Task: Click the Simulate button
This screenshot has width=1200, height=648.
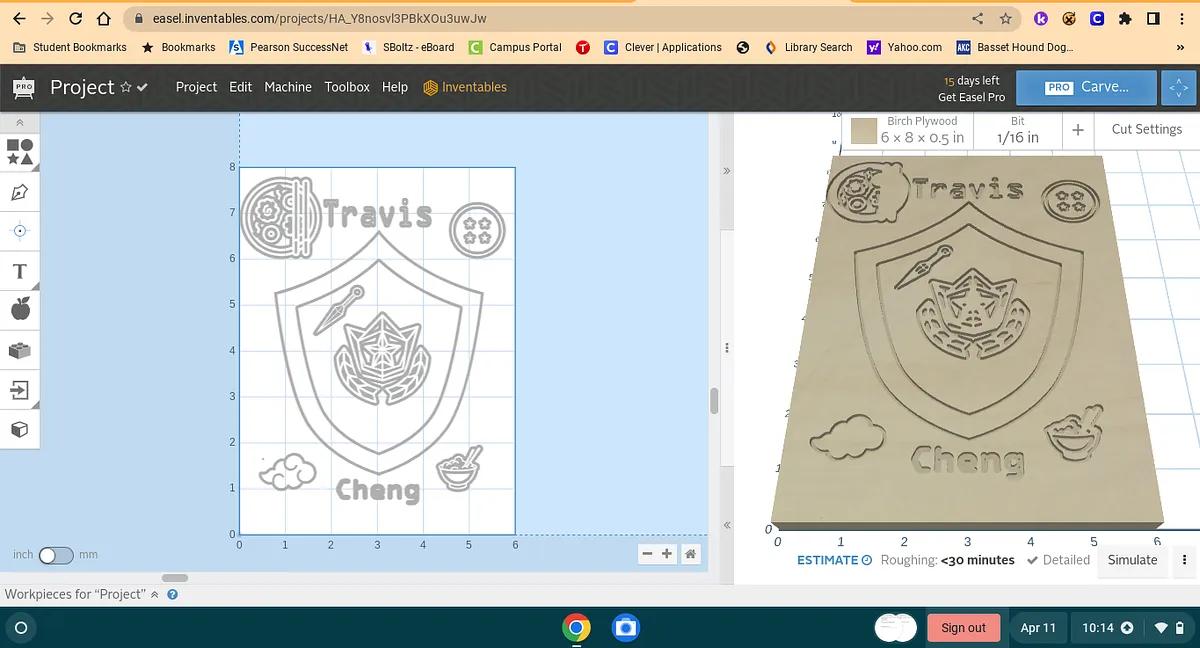Action: click(x=1132, y=560)
